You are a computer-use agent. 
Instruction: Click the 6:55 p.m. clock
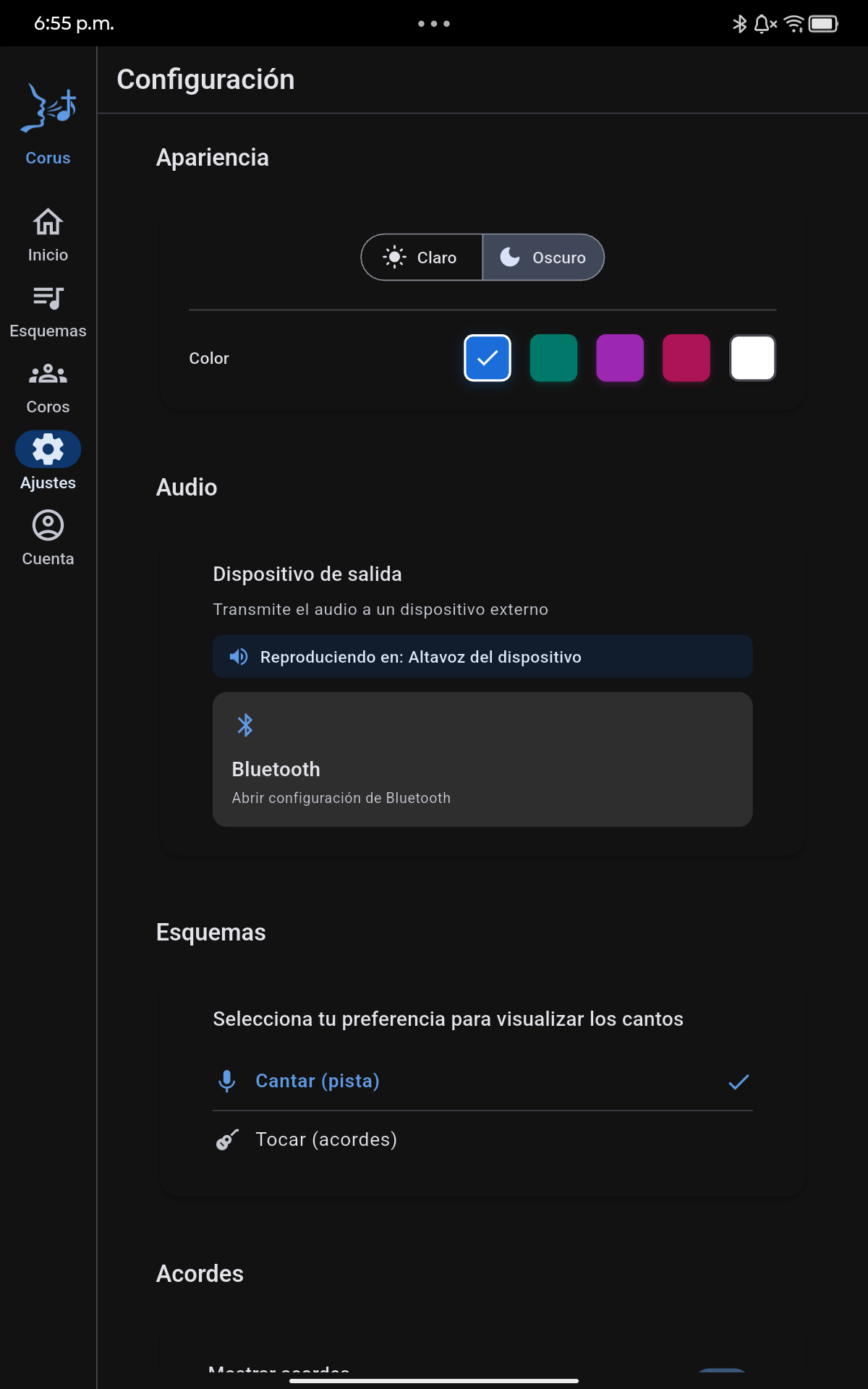(74, 24)
